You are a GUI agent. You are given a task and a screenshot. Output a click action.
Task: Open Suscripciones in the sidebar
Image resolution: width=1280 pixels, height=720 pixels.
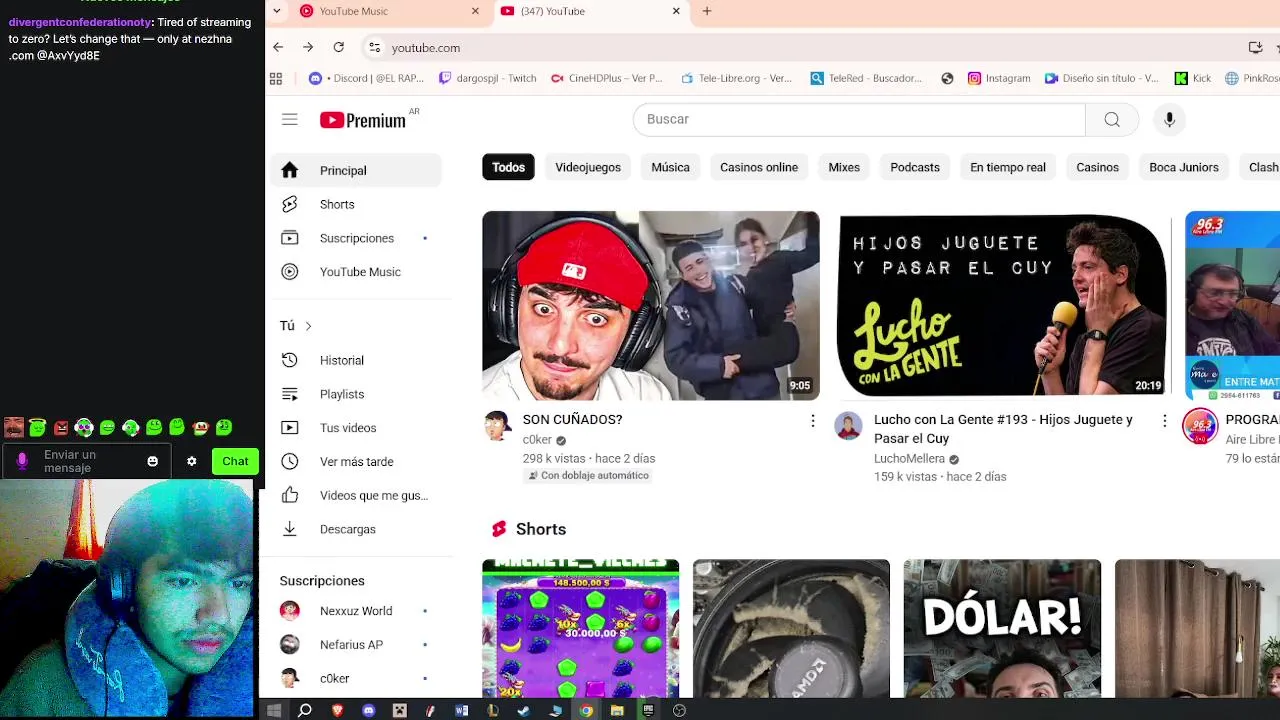[356, 238]
